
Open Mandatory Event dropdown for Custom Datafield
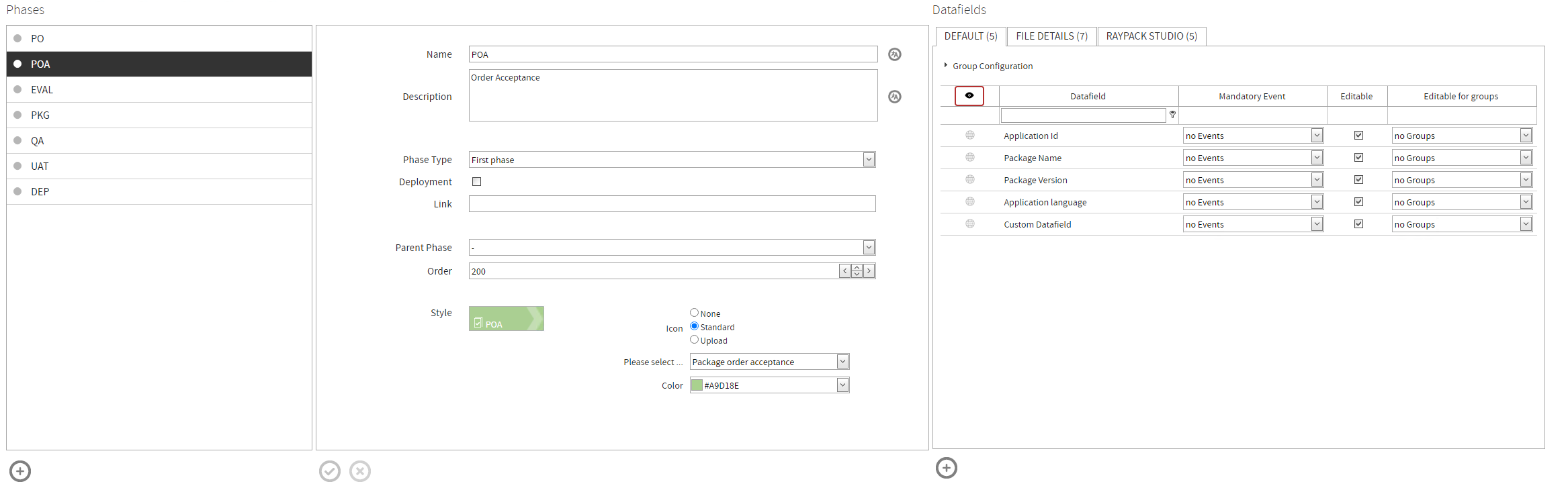tap(1316, 224)
